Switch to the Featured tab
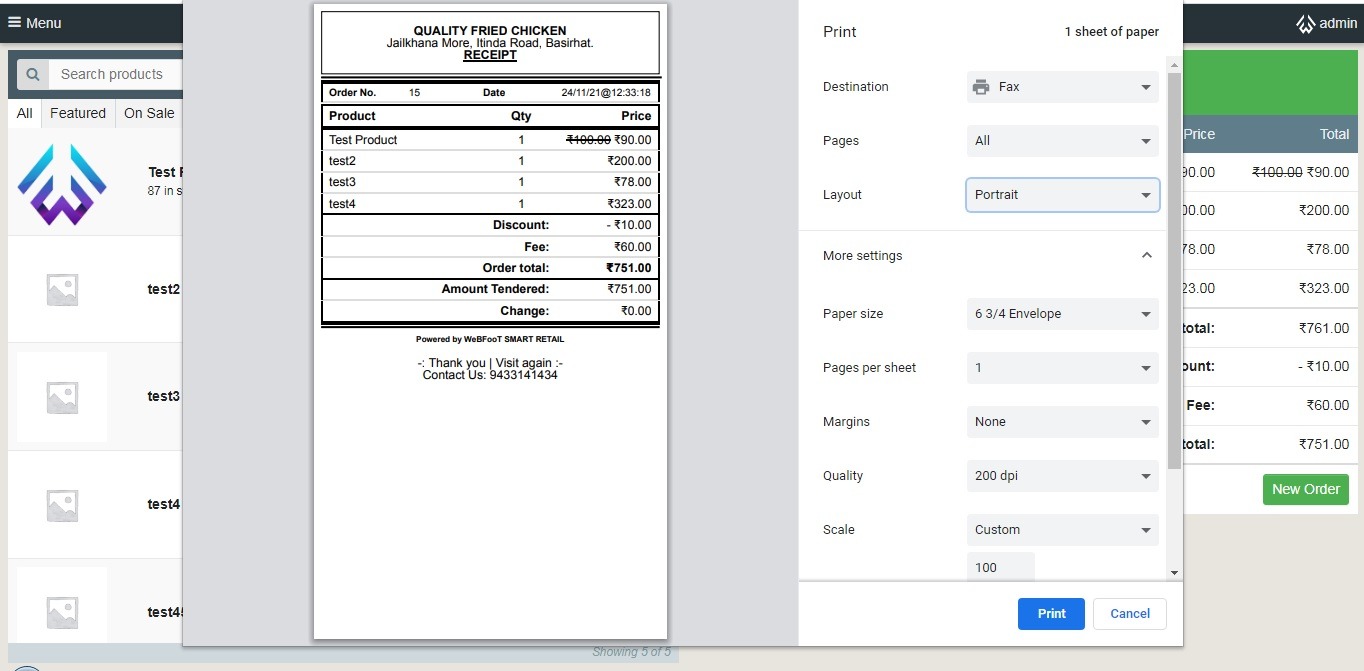Screen dimensions: 1364x671 [x=78, y=113]
